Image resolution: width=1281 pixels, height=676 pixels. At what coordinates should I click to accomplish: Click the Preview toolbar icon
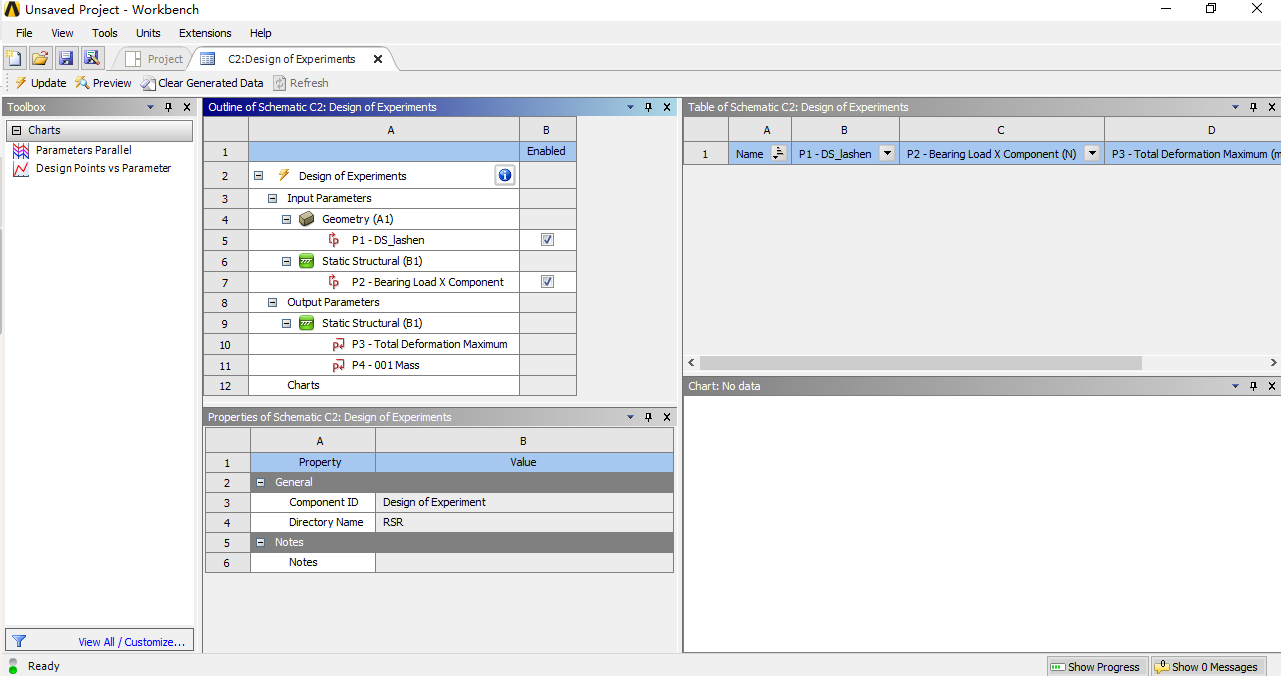102,83
